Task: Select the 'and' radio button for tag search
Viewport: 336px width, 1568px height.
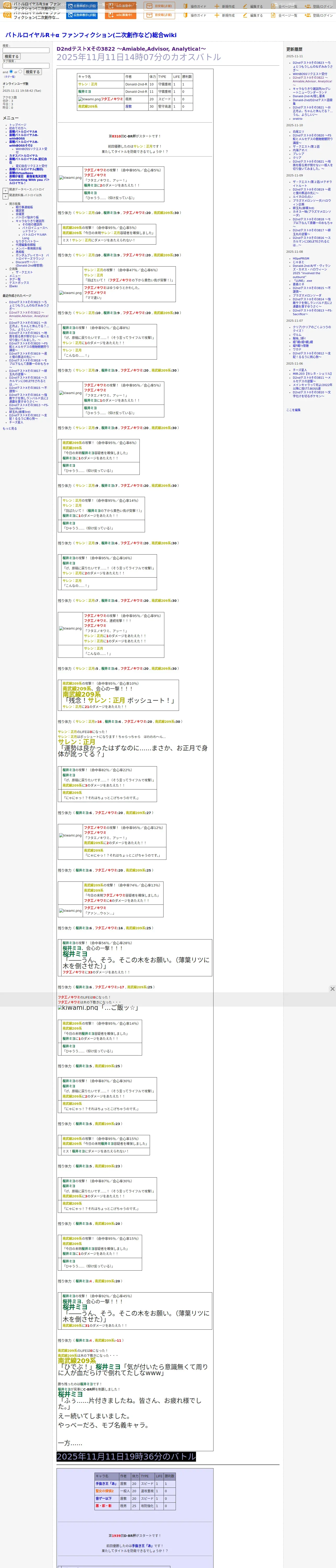Action: click(12, 71)
